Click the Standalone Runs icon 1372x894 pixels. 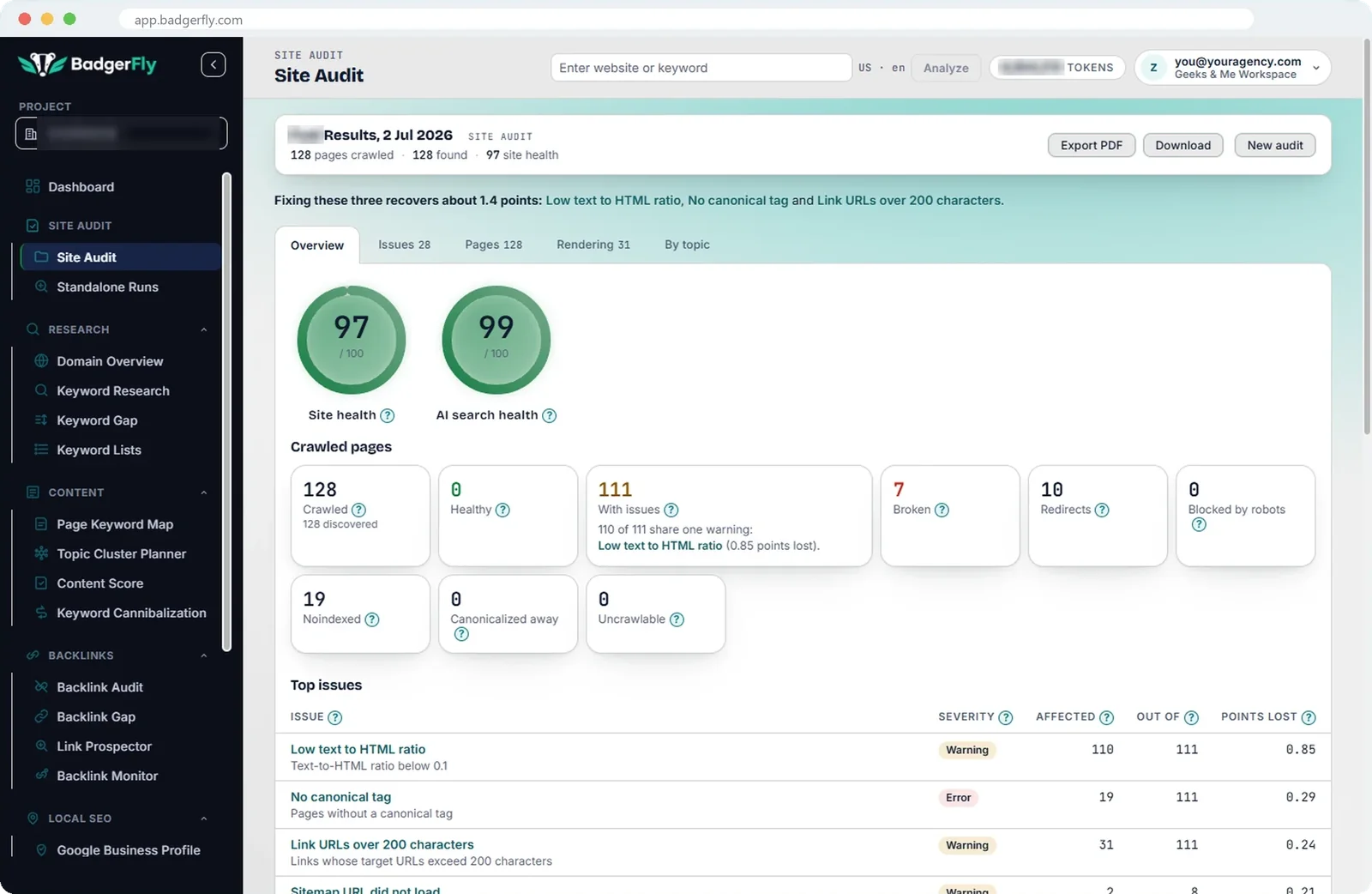point(41,287)
